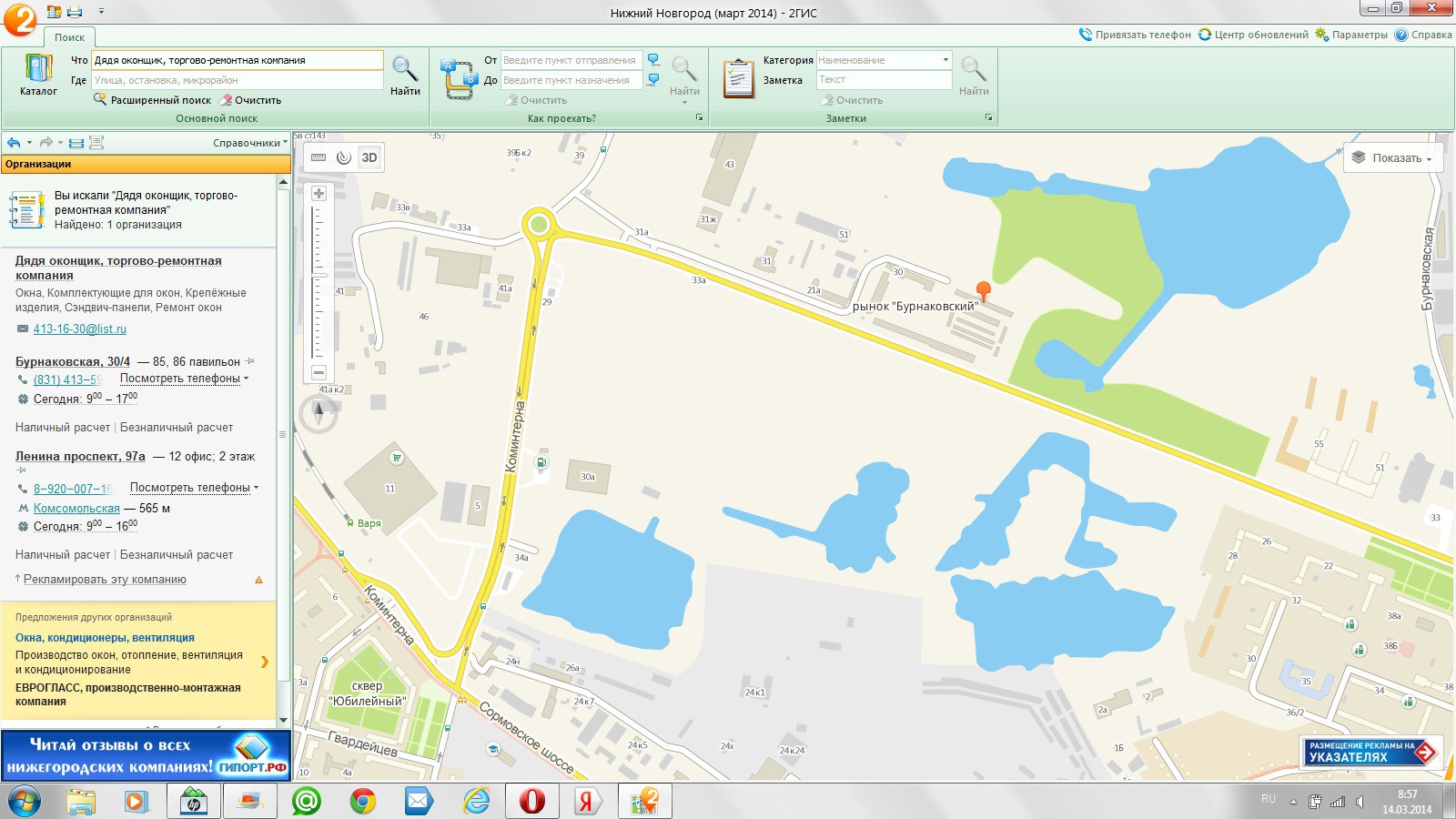The image size is (1456, 819).
Task: Zoom out on the map with minus button
Action: [318, 372]
